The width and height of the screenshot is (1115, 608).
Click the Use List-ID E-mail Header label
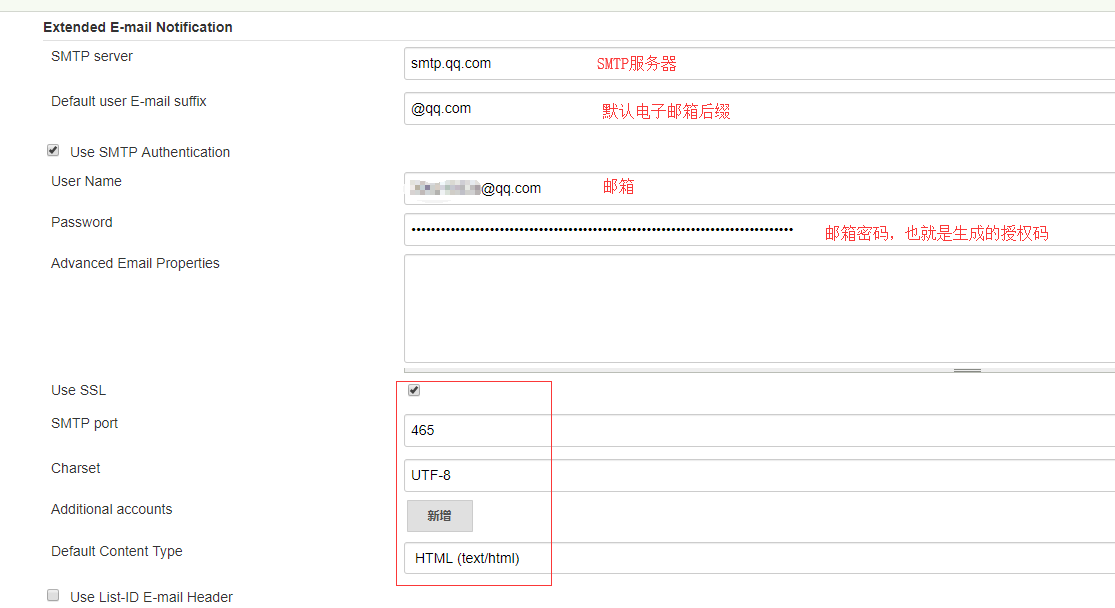[151, 597]
